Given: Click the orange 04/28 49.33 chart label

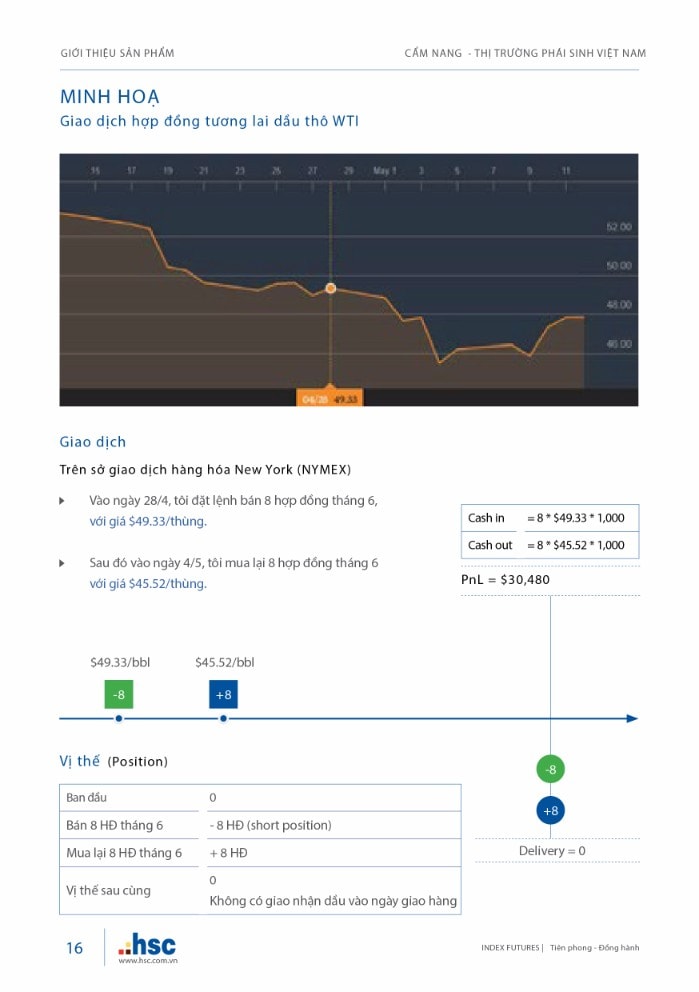Looking at the screenshot, I should pos(330,398).
